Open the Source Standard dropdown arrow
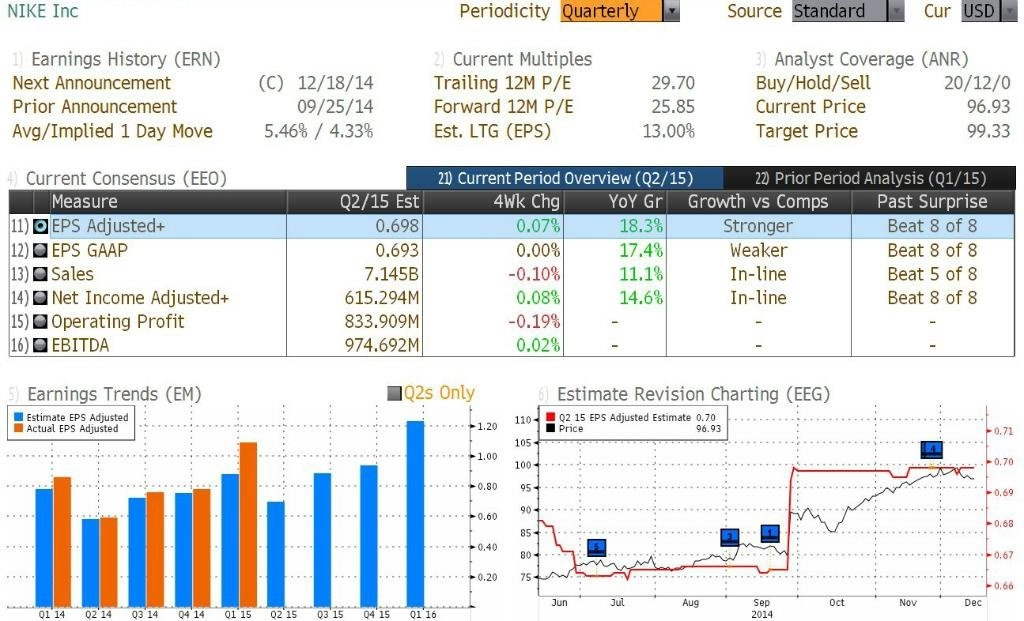The width and height of the screenshot is (1024, 621). pos(896,11)
